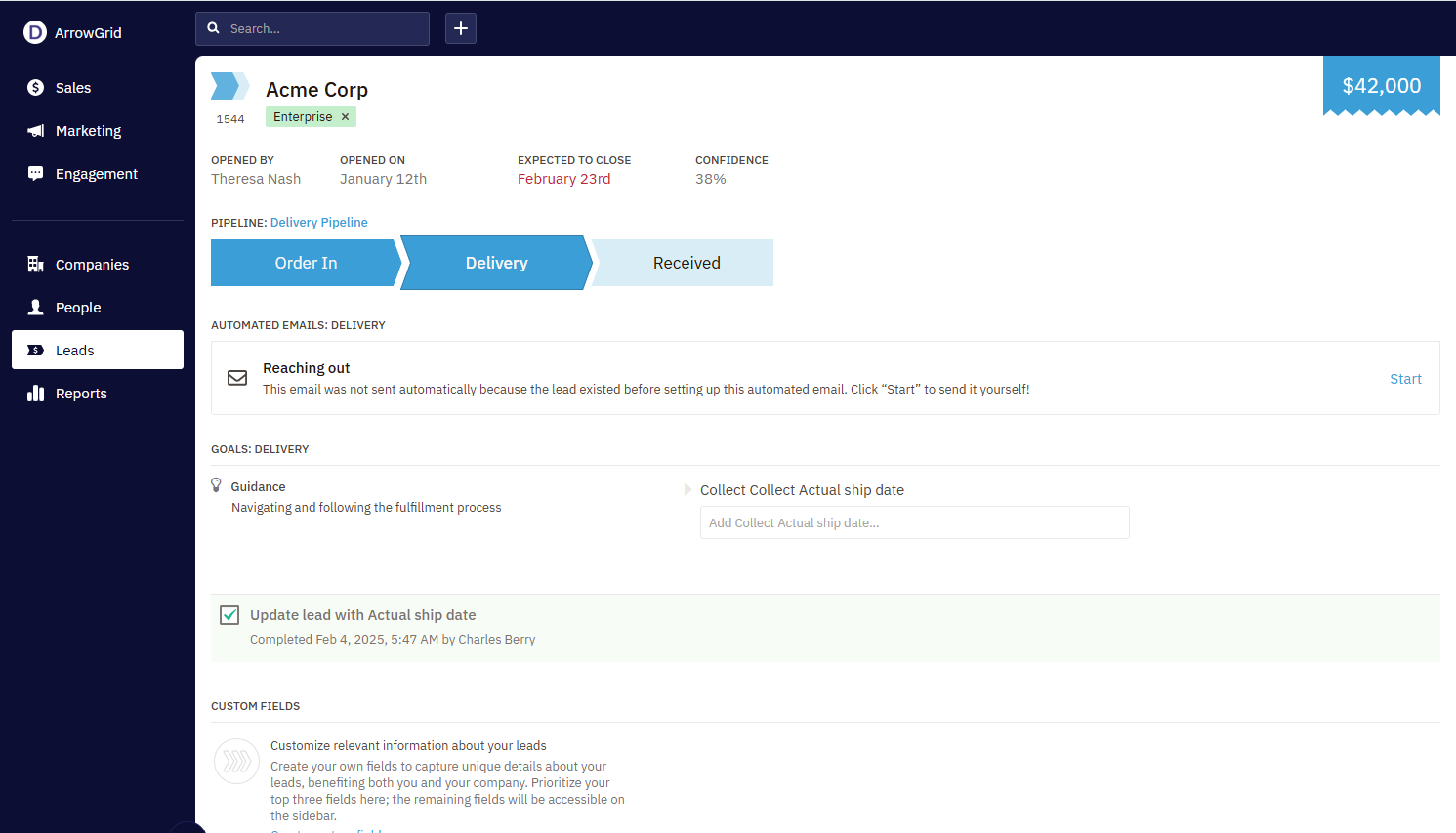This screenshot has width=1456, height=833.
Task: Click the Companies building icon
Action: pyautogui.click(x=36, y=264)
